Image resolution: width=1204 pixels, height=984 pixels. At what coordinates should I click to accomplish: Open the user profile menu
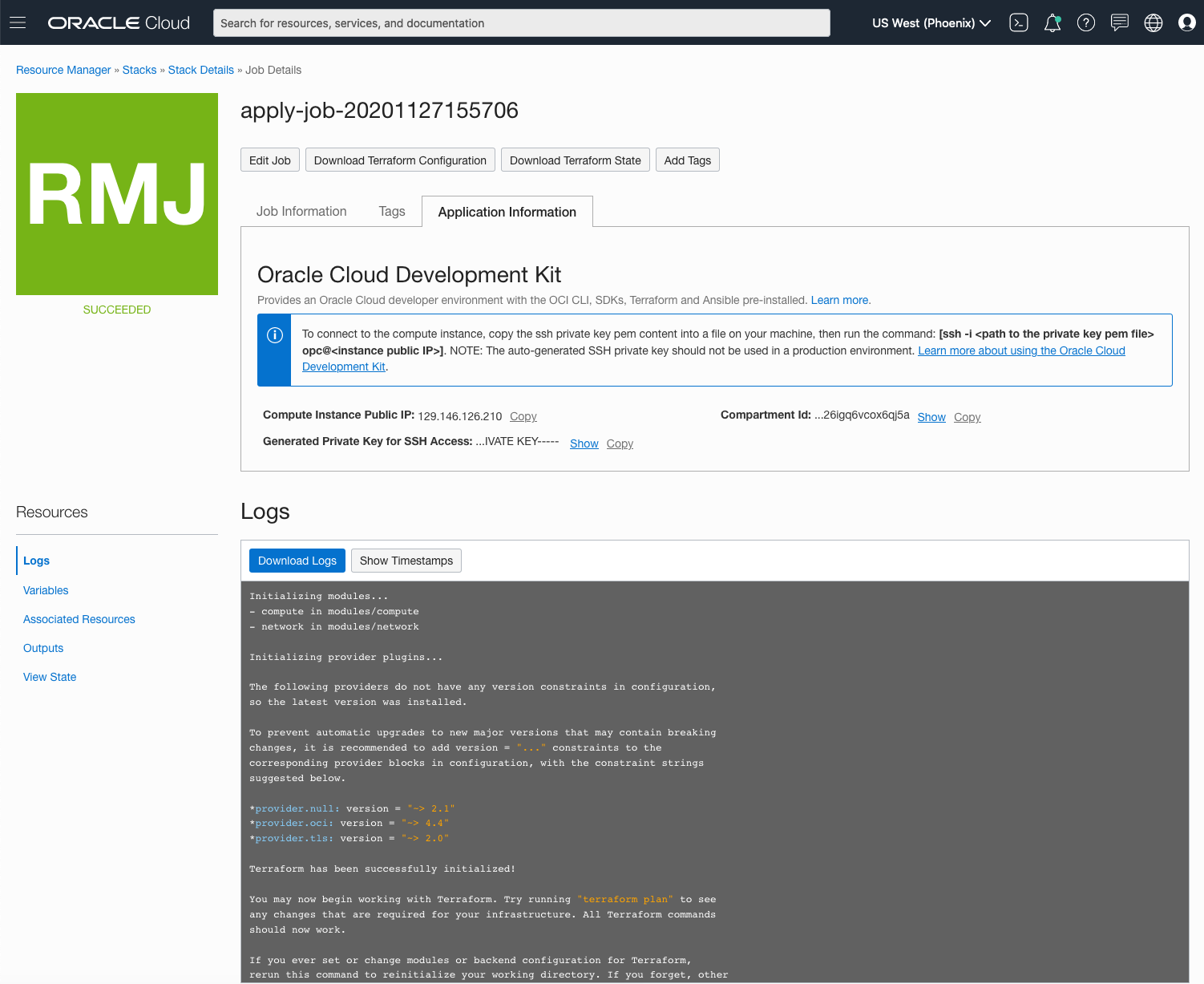[x=1187, y=22]
